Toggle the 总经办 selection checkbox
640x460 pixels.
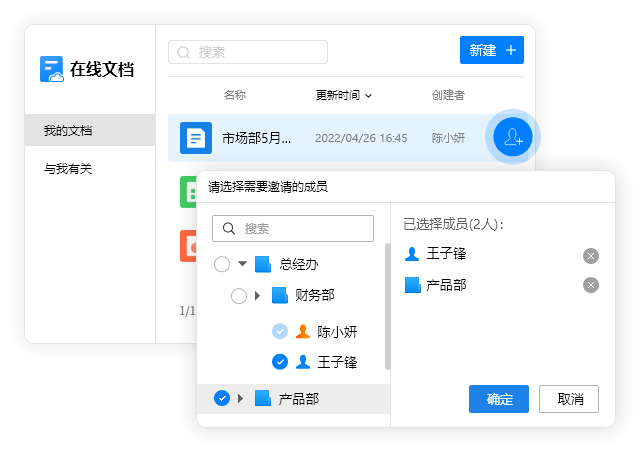tap(222, 264)
